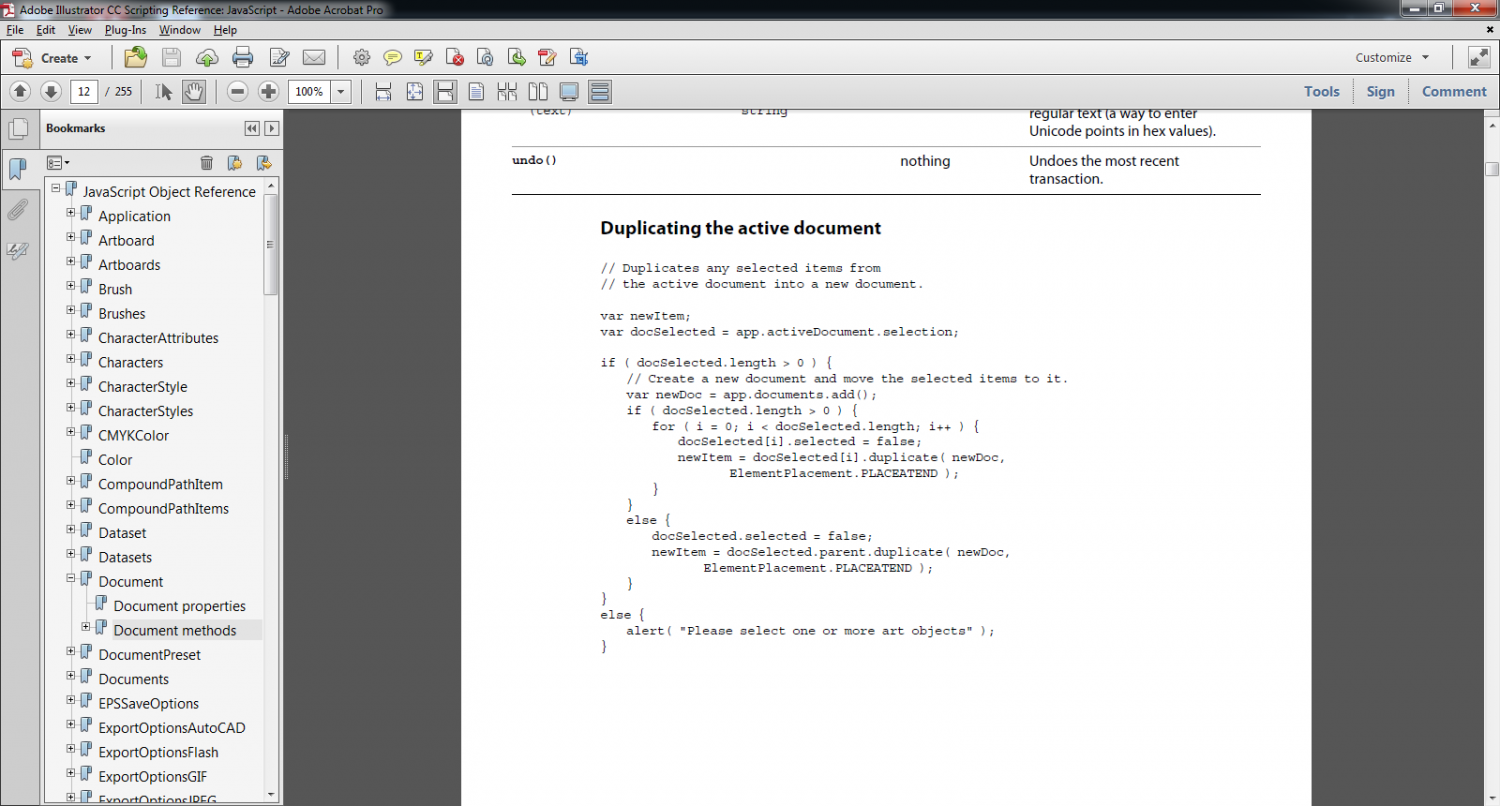Delete selected bookmark with trash icon
This screenshot has height=806, width=1500.
[207, 162]
